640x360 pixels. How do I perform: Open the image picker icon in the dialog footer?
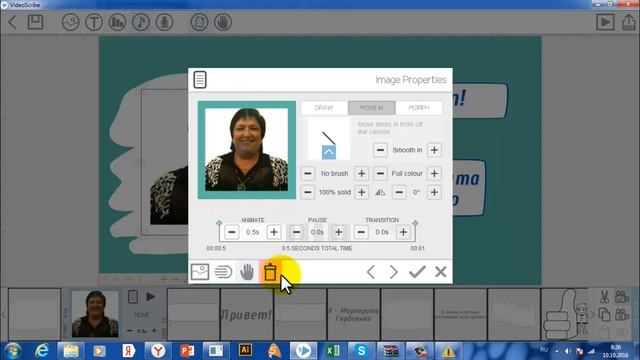click(x=200, y=272)
